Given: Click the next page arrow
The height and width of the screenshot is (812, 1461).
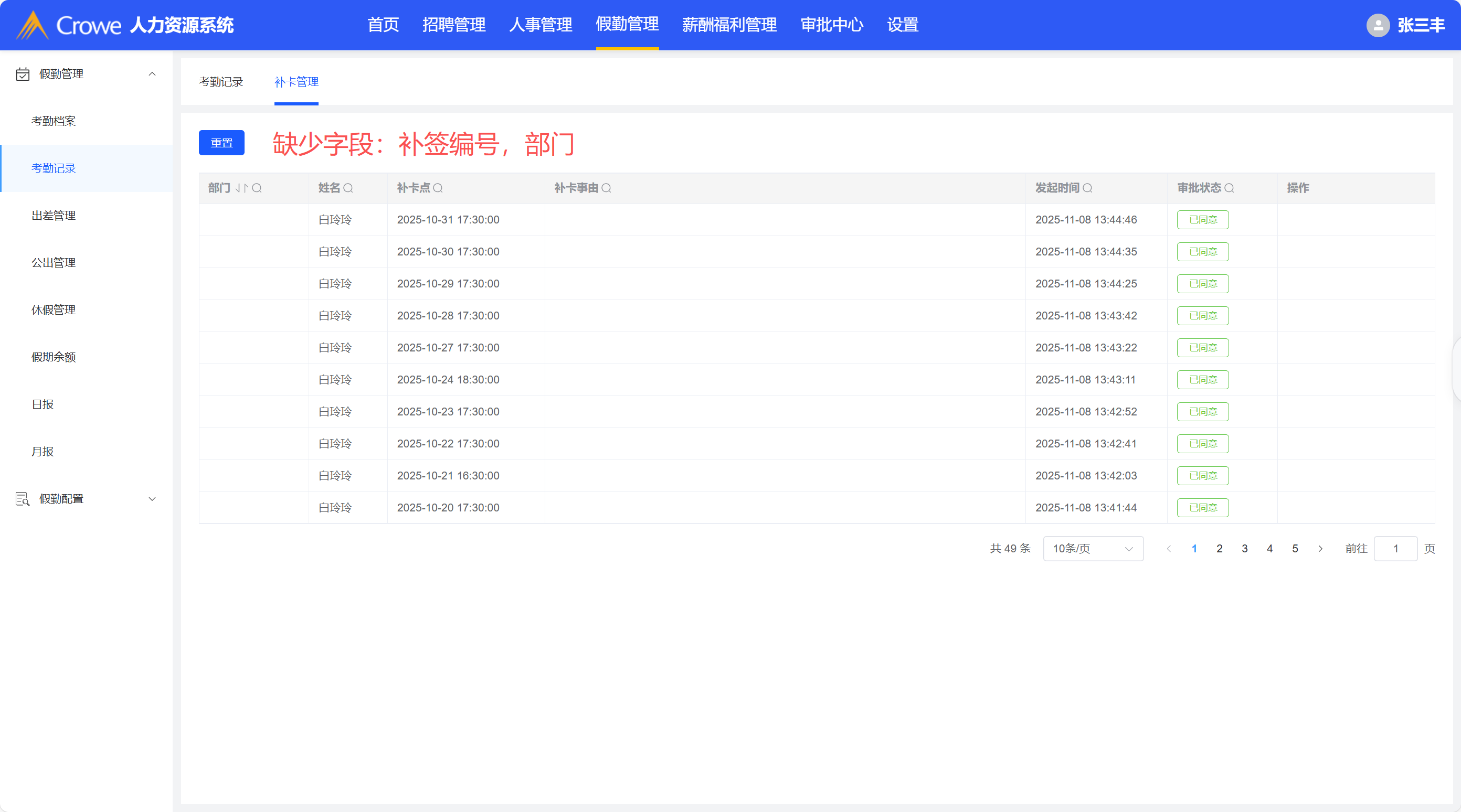Looking at the screenshot, I should (1320, 548).
